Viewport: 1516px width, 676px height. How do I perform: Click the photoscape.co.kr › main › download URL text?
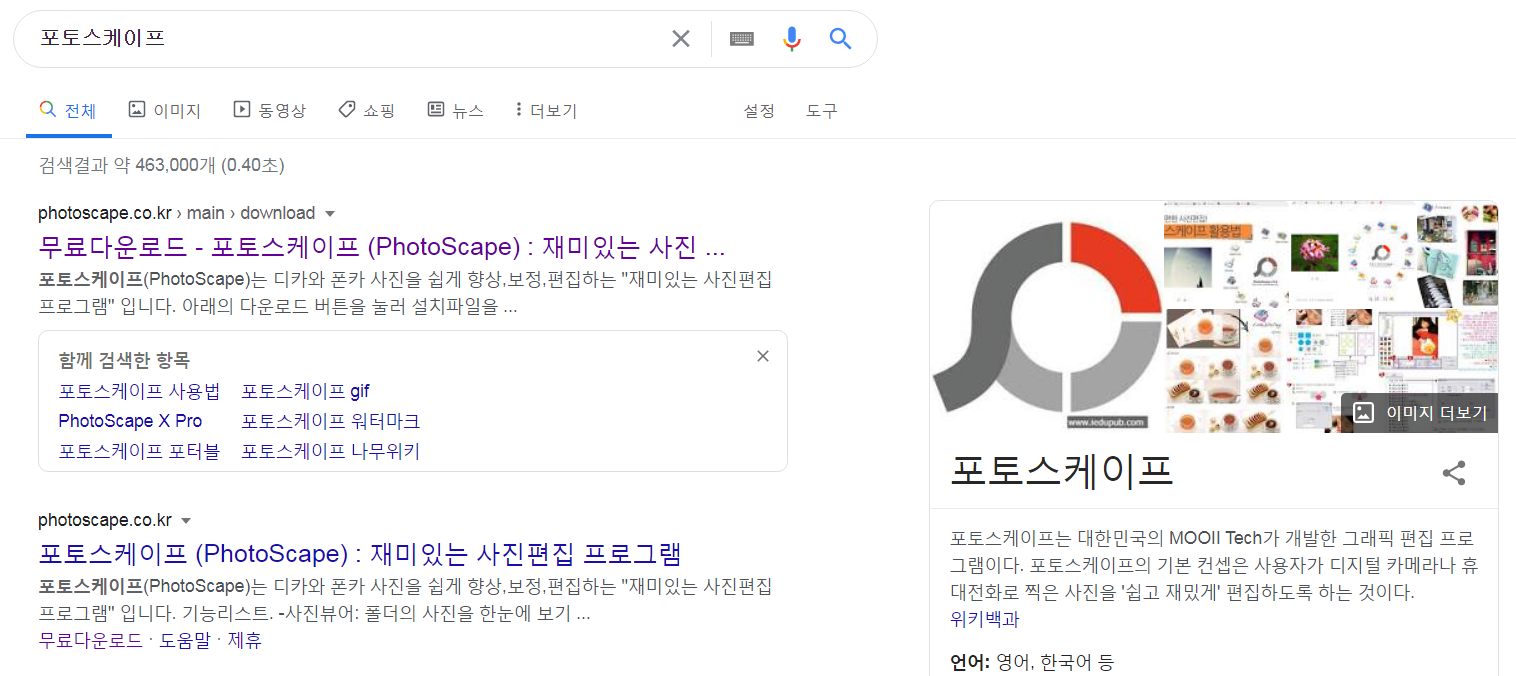[x=177, y=213]
